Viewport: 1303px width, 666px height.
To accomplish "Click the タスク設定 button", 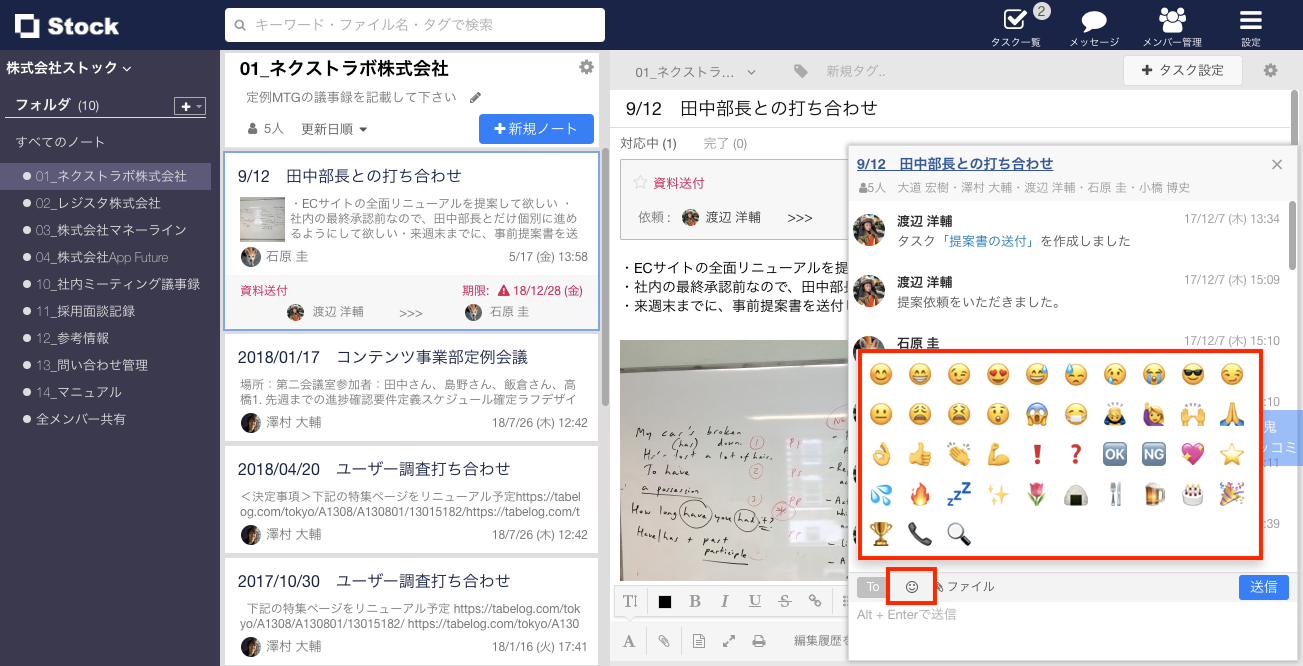I will [1183, 71].
